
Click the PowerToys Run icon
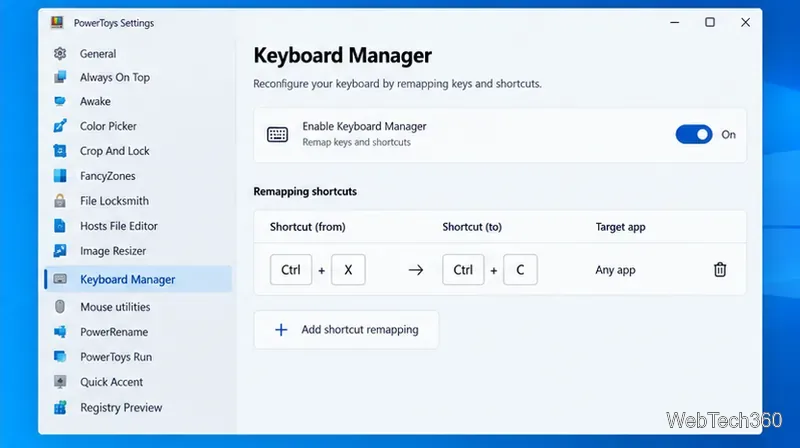point(60,357)
